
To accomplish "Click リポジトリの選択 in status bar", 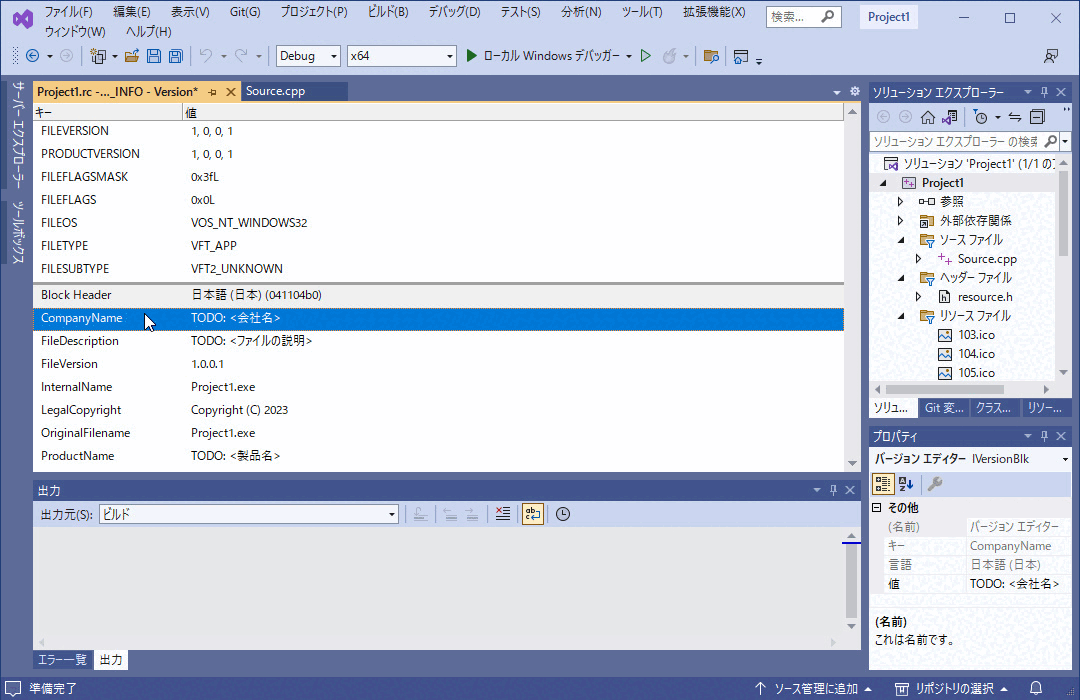I will pyautogui.click(x=952, y=688).
